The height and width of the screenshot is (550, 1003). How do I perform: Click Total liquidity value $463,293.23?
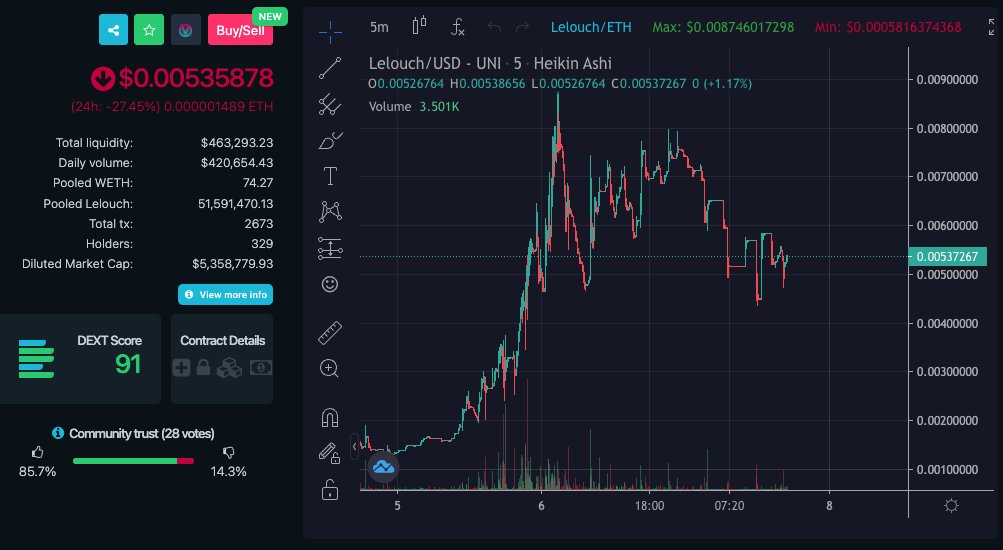click(x=237, y=143)
